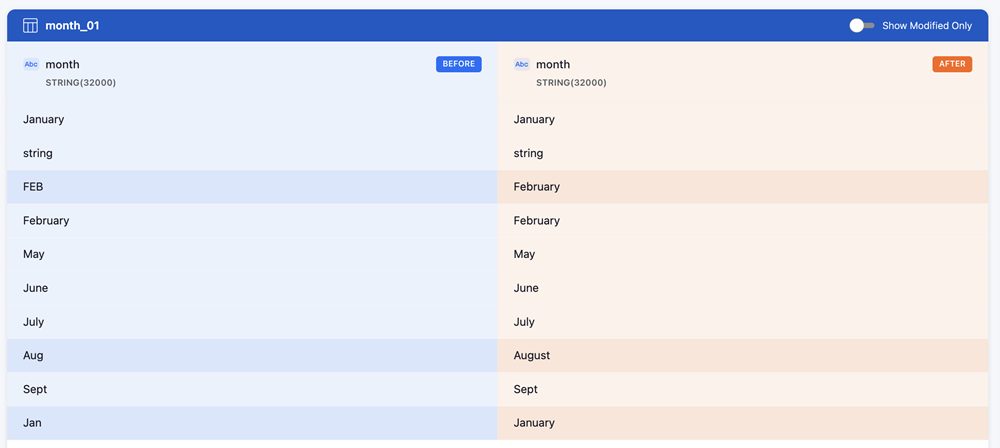The width and height of the screenshot is (1000, 448).
Task: Click the month column header in BEFORE panel
Action: (62, 64)
